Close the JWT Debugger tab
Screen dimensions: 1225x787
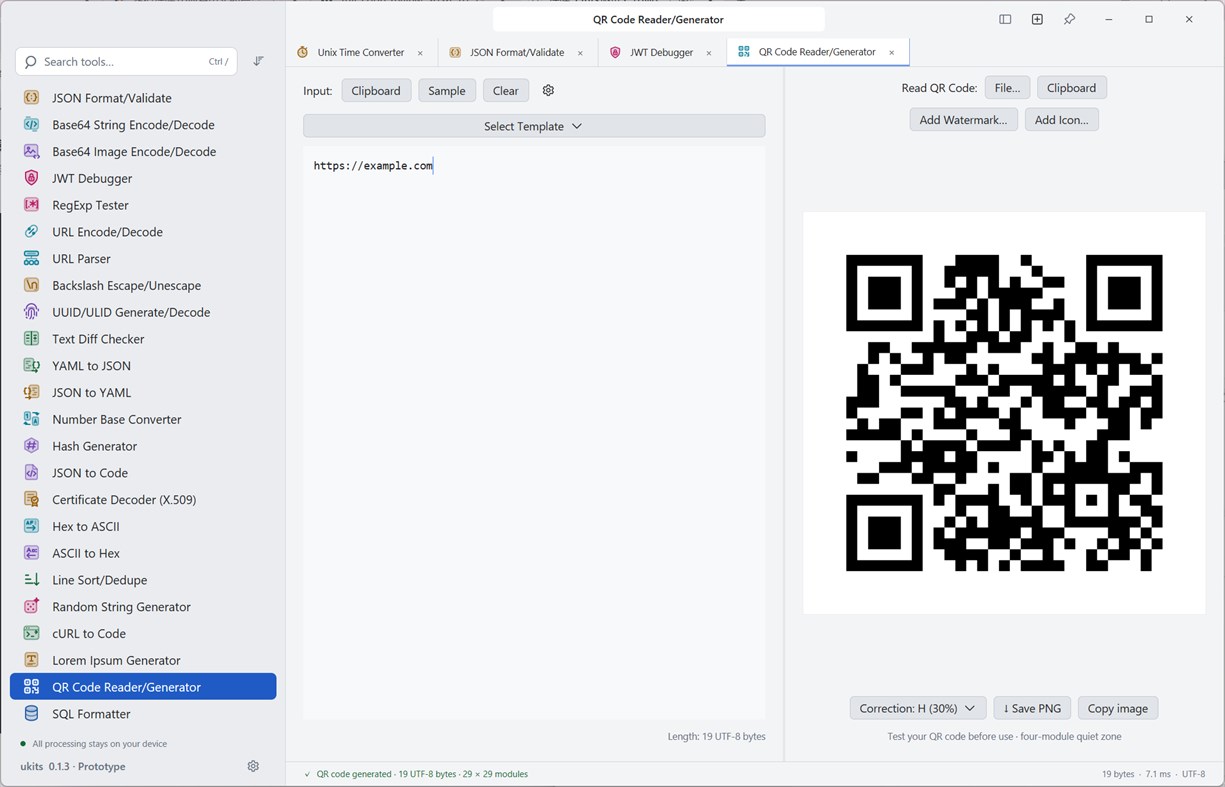coord(709,53)
